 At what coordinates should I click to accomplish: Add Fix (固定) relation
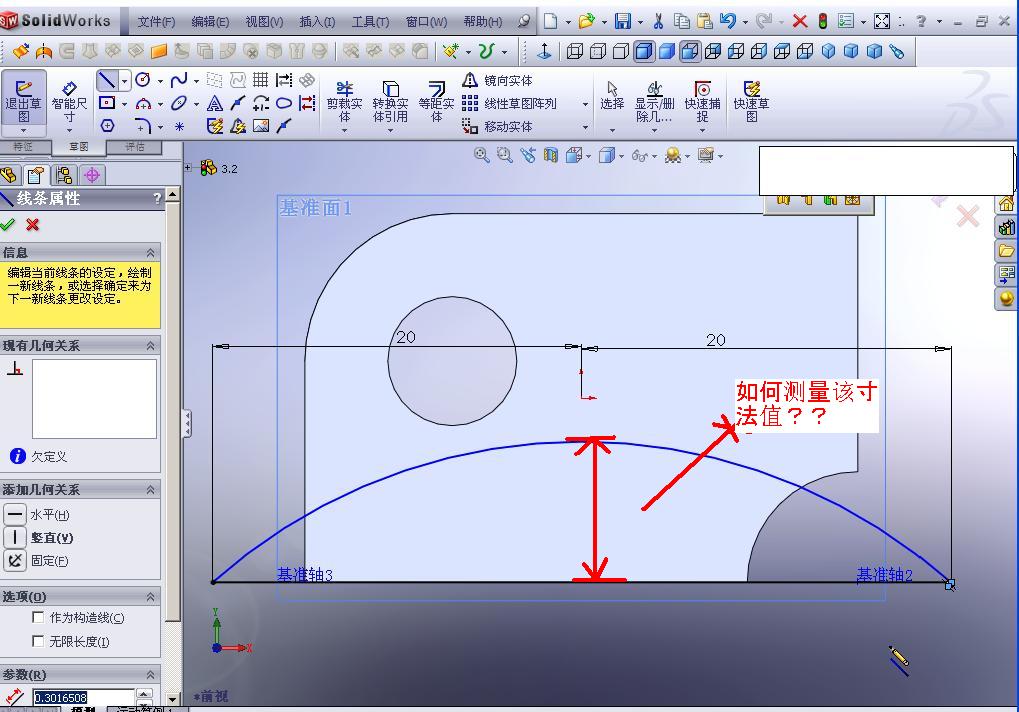(15, 560)
